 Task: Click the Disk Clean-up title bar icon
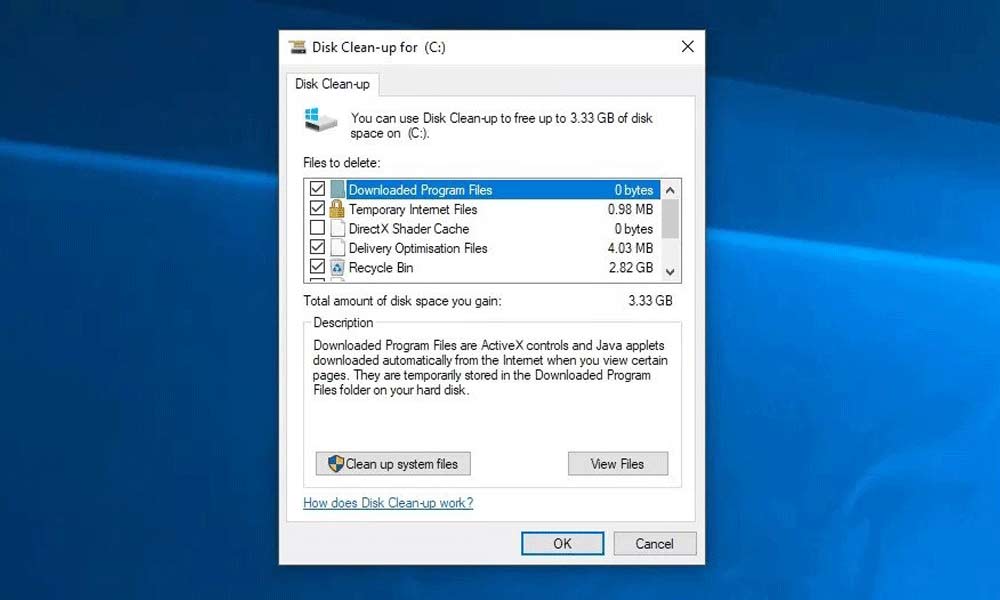tap(297, 47)
